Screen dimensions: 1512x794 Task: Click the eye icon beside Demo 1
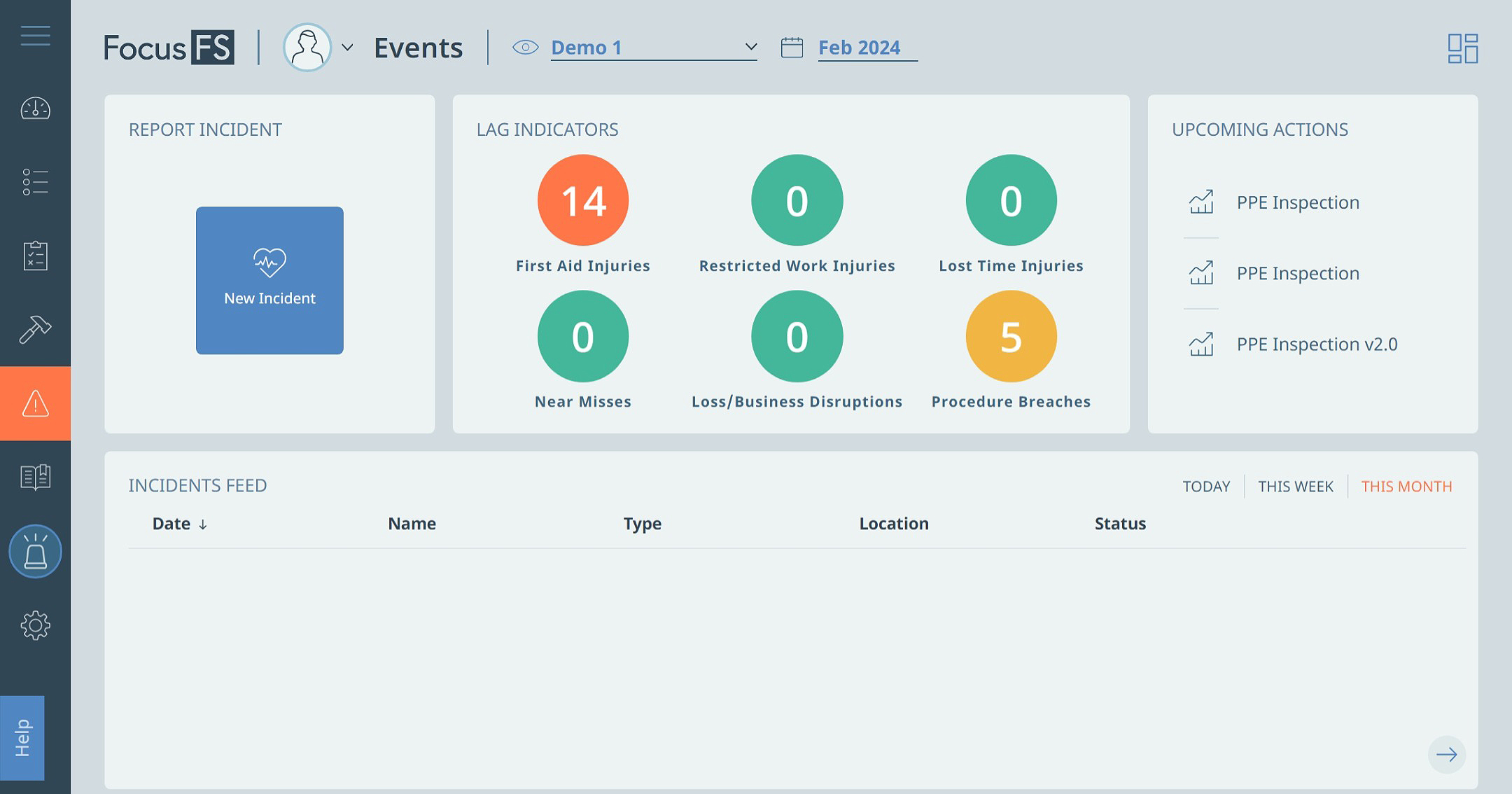525,47
